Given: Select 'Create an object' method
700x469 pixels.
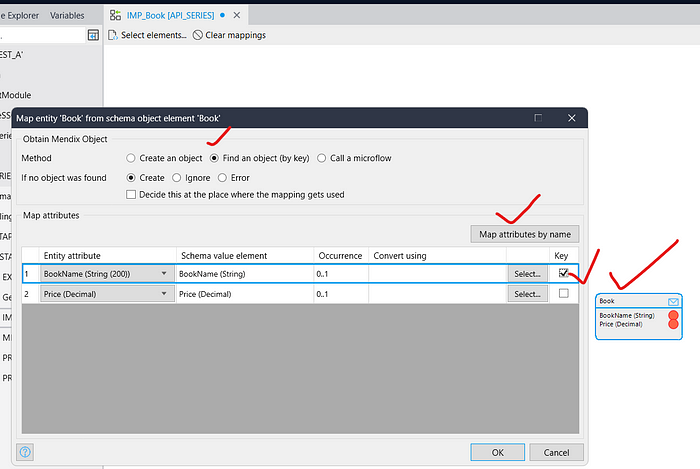Looking at the screenshot, I should [x=132, y=158].
